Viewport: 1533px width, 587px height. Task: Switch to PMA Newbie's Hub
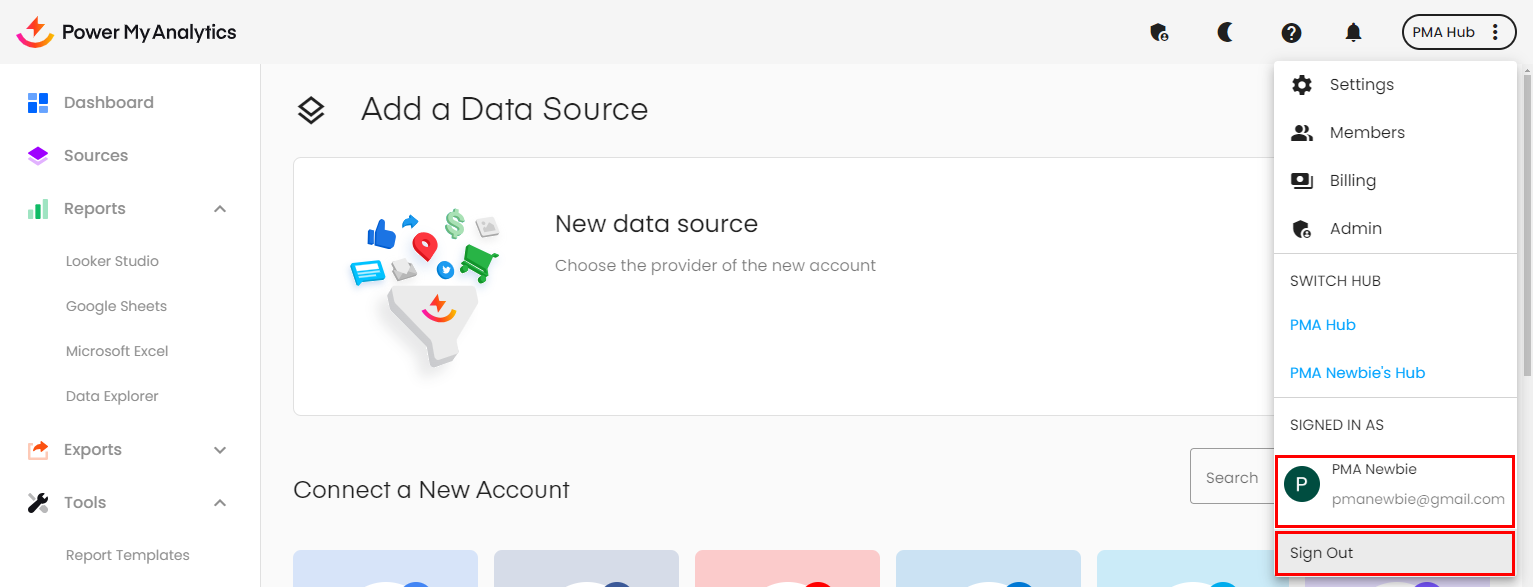pyautogui.click(x=1357, y=373)
